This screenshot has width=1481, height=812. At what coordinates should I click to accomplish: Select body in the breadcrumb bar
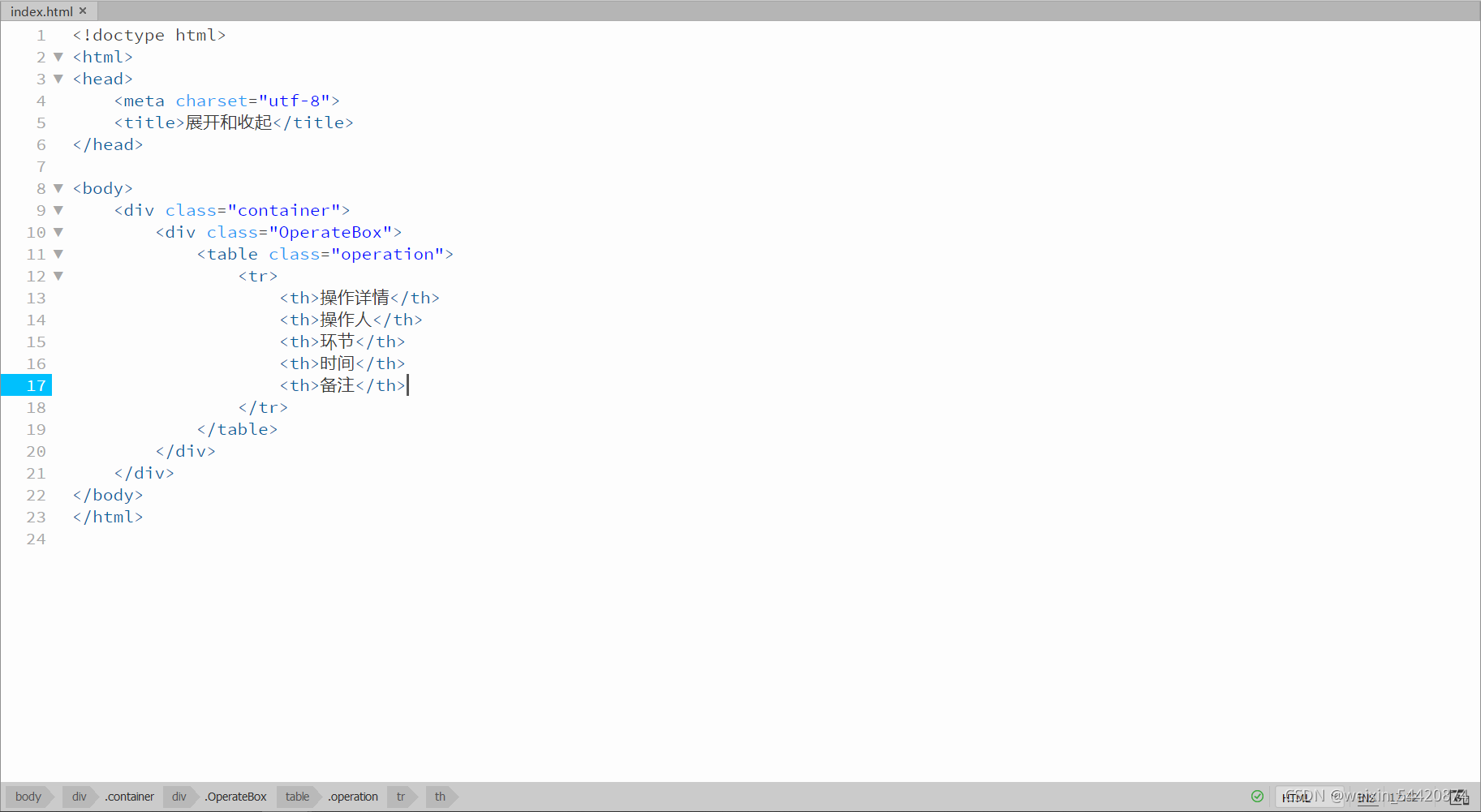point(28,797)
